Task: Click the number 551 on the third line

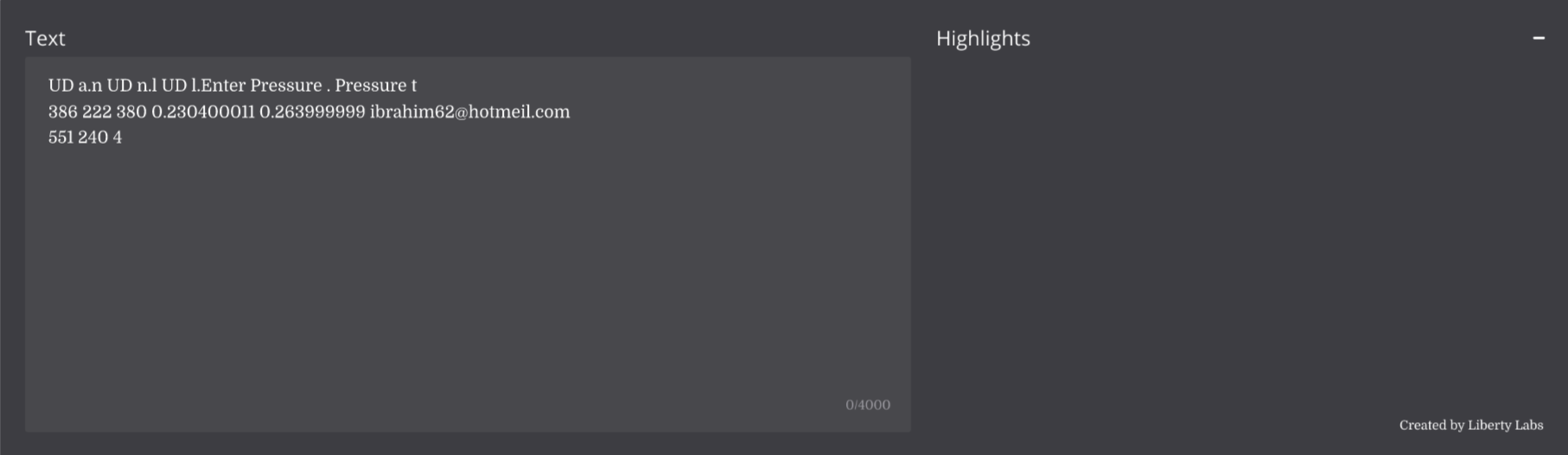Action: (x=61, y=138)
